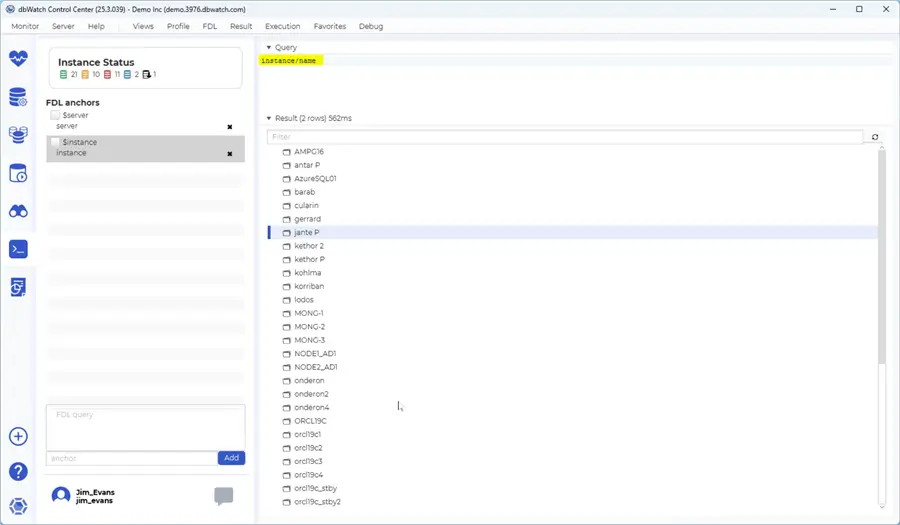Image resolution: width=900 pixels, height=525 pixels.
Task: Open the Execution menu
Action: pos(282,26)
